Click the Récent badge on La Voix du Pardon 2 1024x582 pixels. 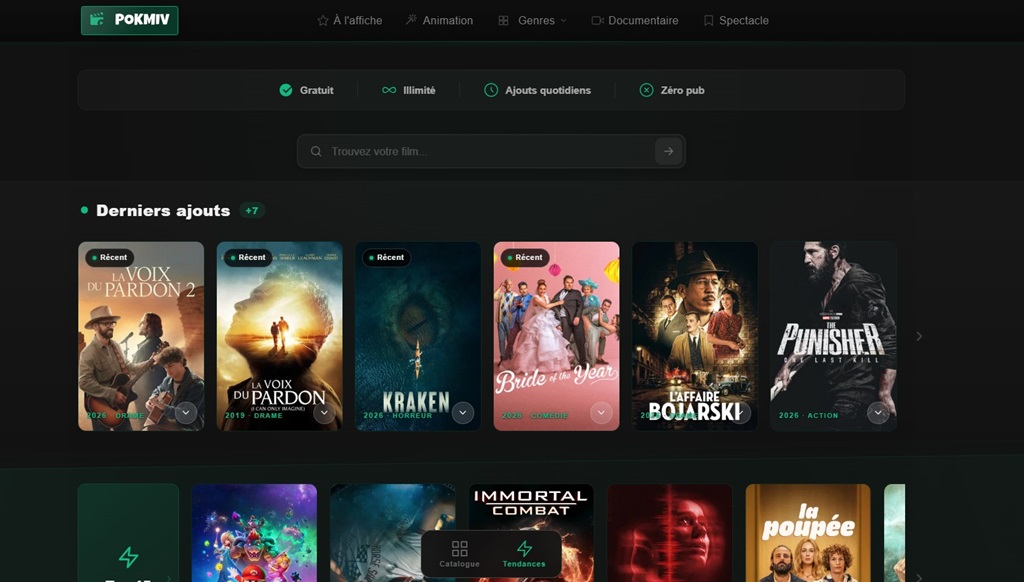coord(110,257)
